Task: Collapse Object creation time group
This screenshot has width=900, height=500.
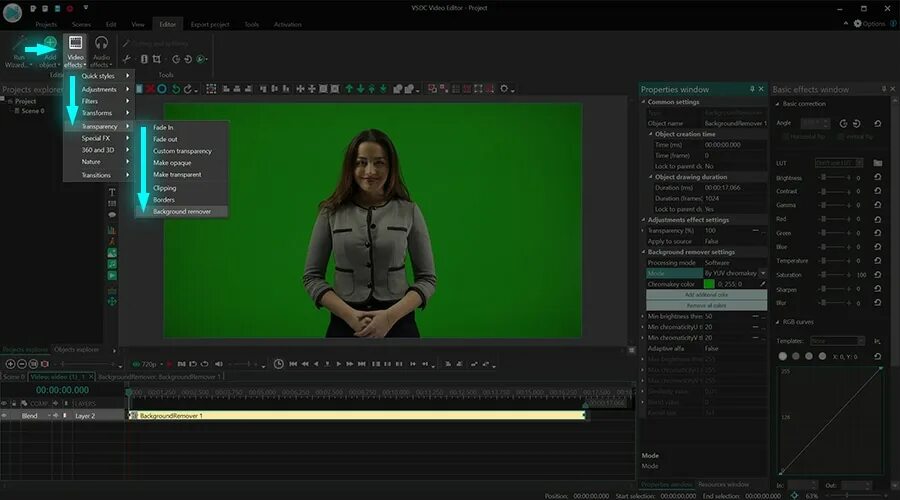Action: [x=650, y=134]
